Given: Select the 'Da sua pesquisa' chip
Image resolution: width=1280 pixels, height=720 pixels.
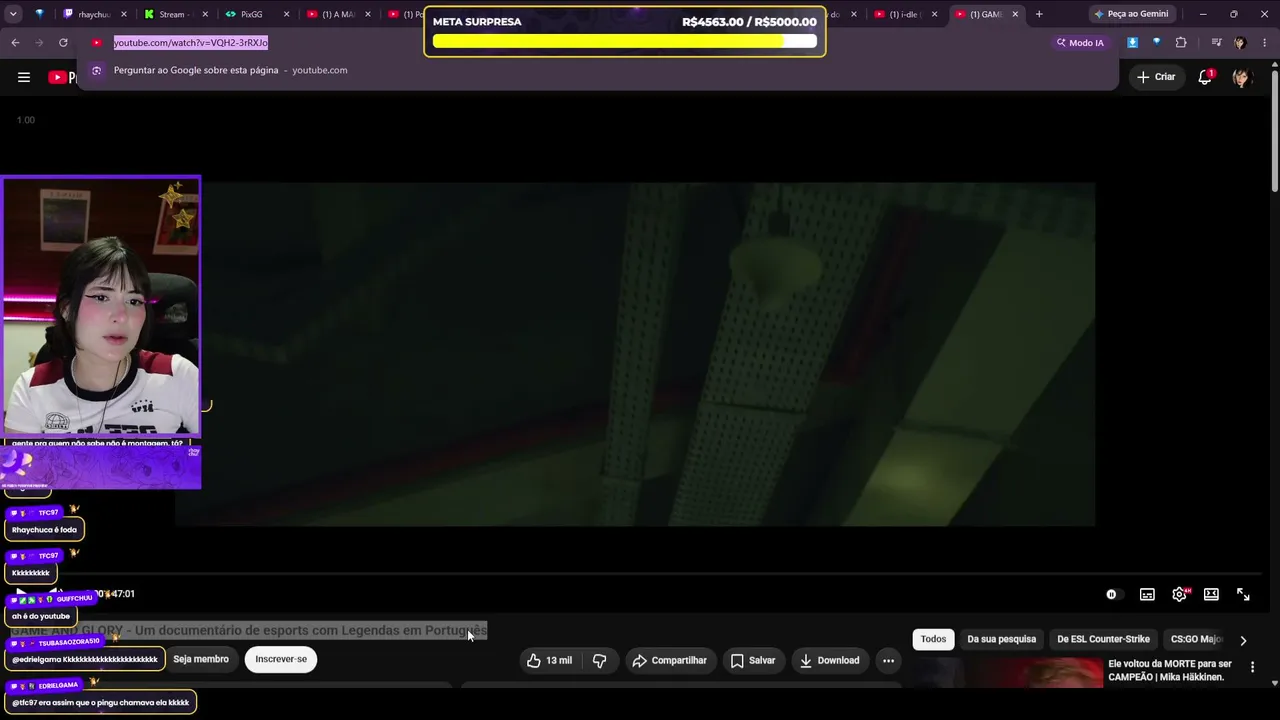Looking at the screenshot, I should click(x=1001, y=639).
